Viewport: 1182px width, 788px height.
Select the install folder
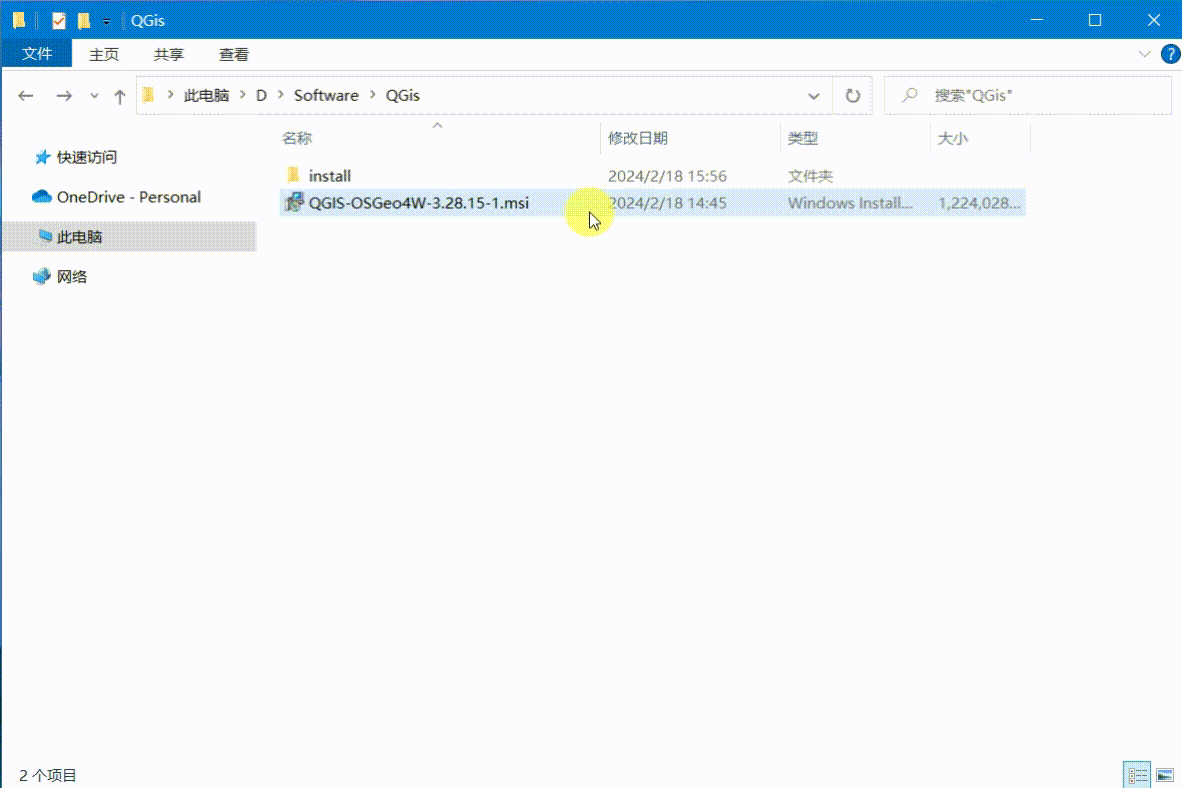click(329, 176)
